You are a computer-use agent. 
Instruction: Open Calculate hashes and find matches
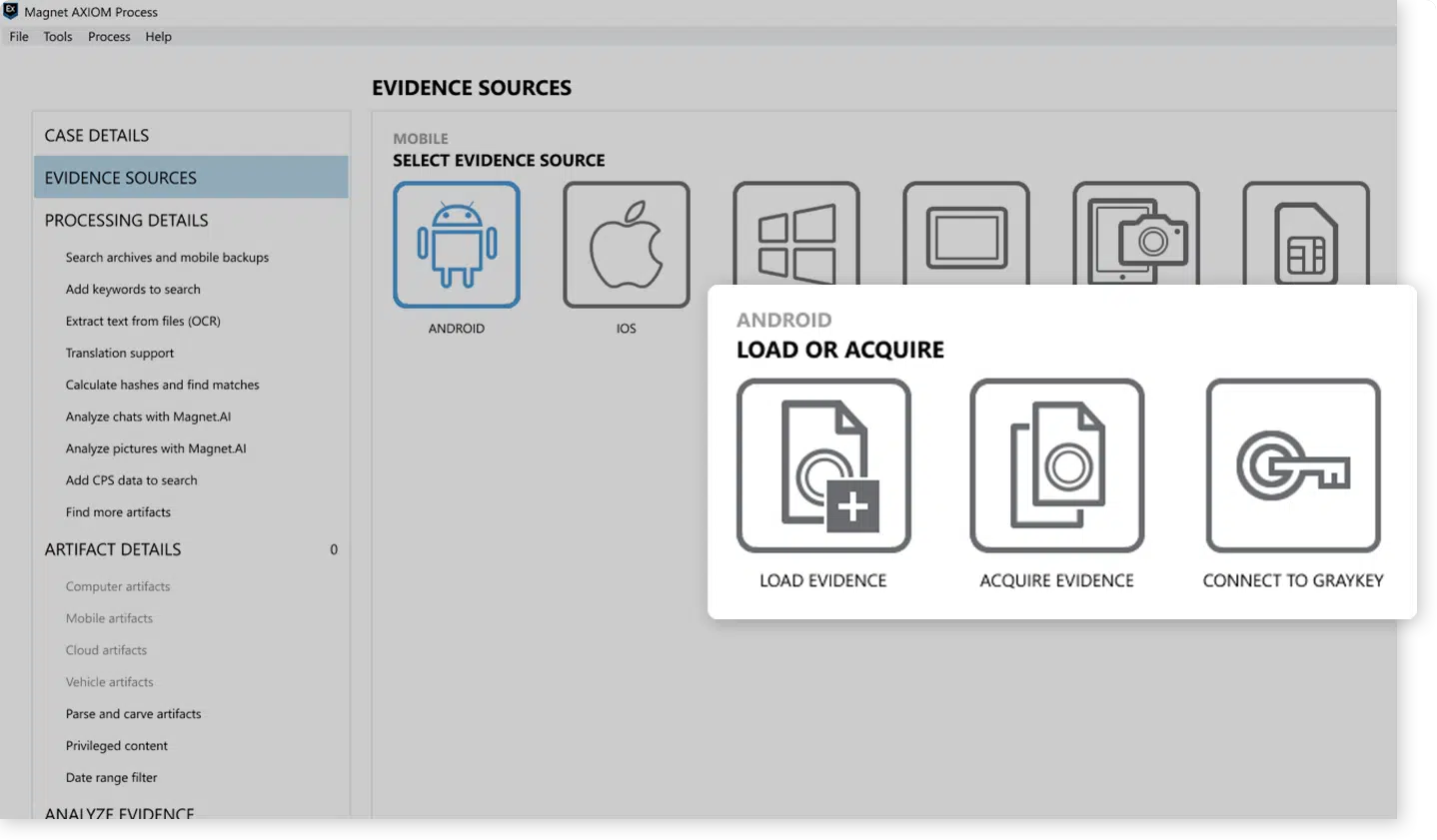162,386
